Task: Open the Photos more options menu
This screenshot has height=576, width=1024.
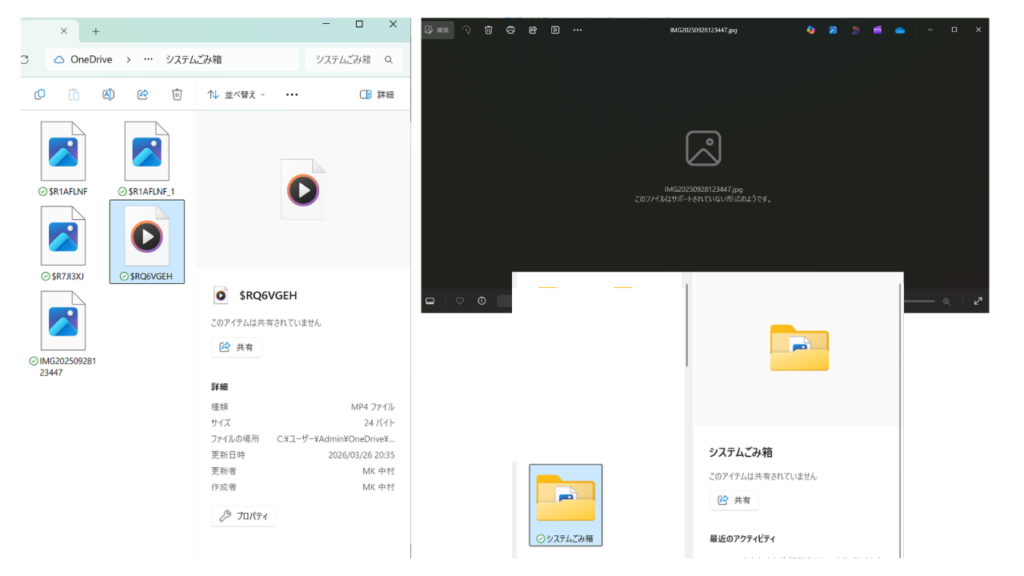Action: click(577, 30)
